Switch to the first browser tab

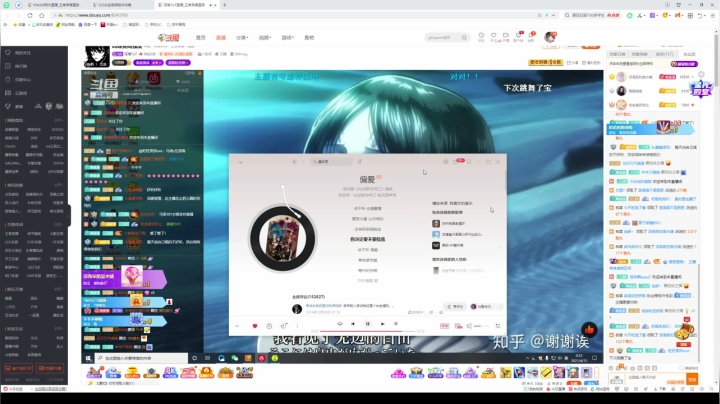56,5
